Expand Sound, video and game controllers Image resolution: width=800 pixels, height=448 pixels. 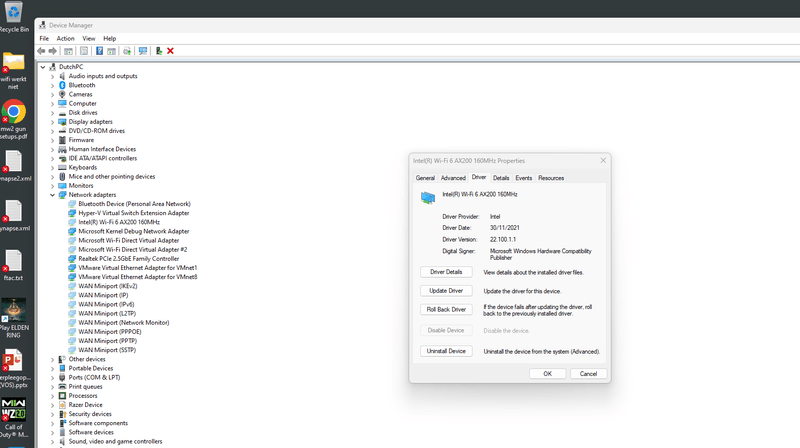tap(52, 441)
